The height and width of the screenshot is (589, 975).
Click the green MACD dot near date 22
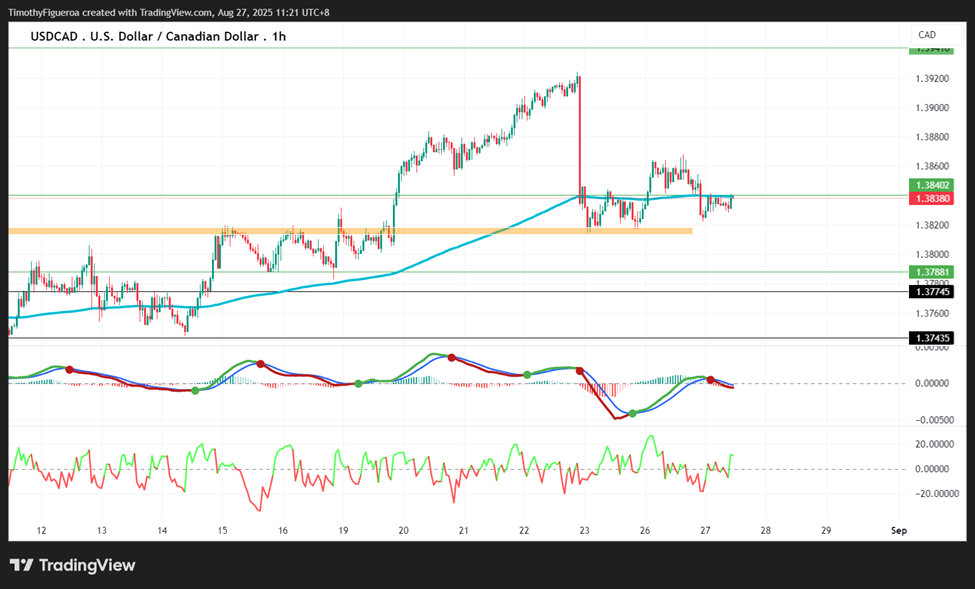pos(527,374)
